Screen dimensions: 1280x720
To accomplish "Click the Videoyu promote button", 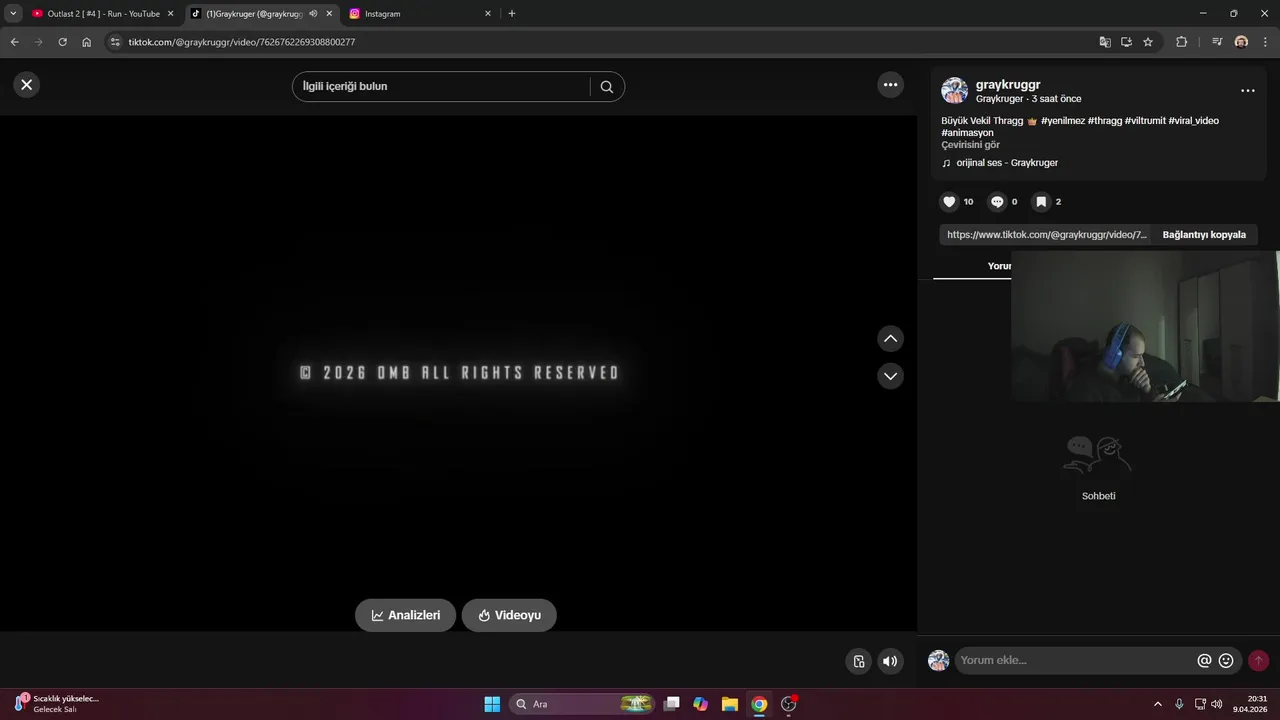I will [x=509, y=615].
